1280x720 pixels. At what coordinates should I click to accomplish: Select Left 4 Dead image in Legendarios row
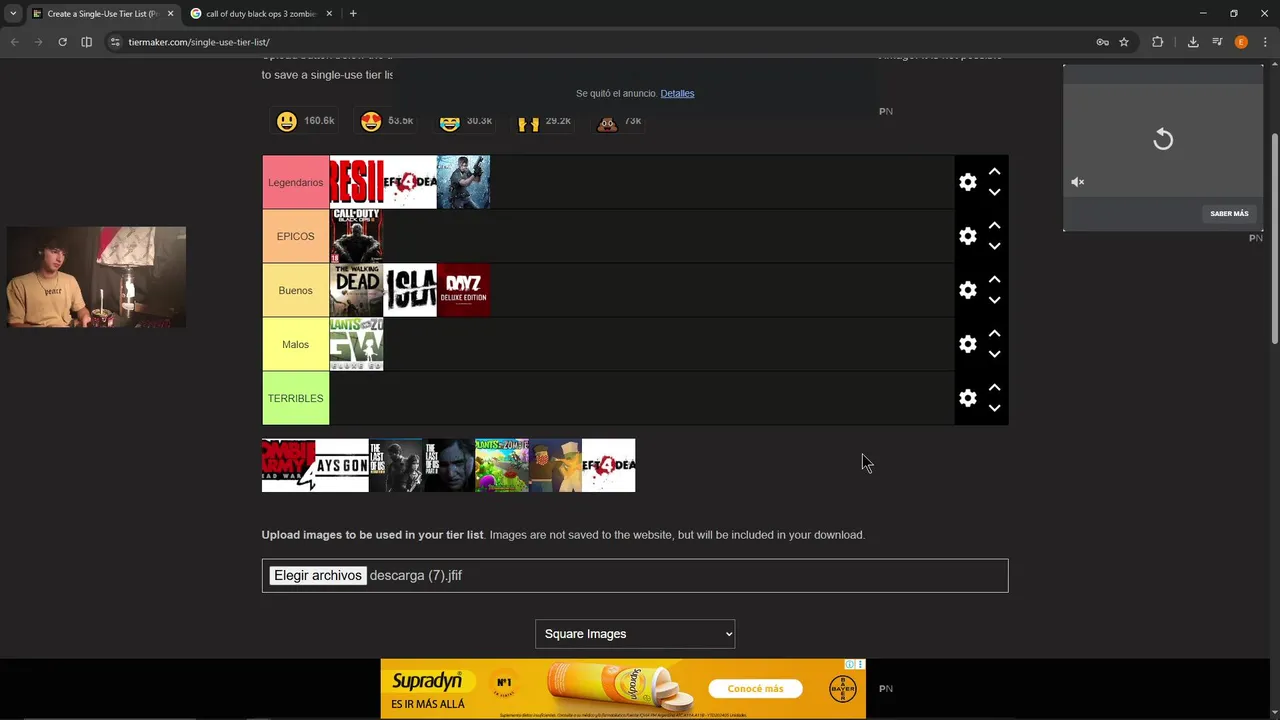click(x=410, y=182)
